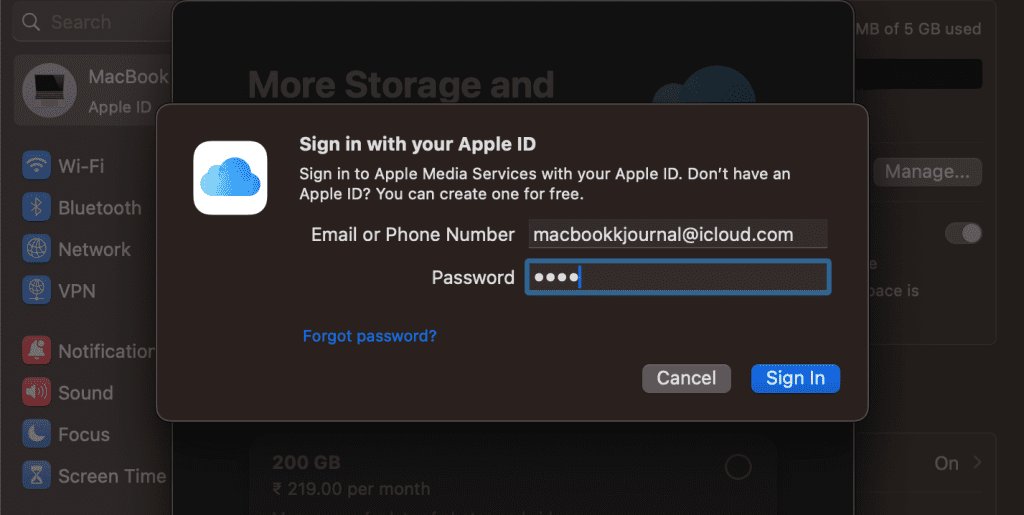Click inside the Password field
This screenshot has width=1024, height=515.
tap(678, 277)
